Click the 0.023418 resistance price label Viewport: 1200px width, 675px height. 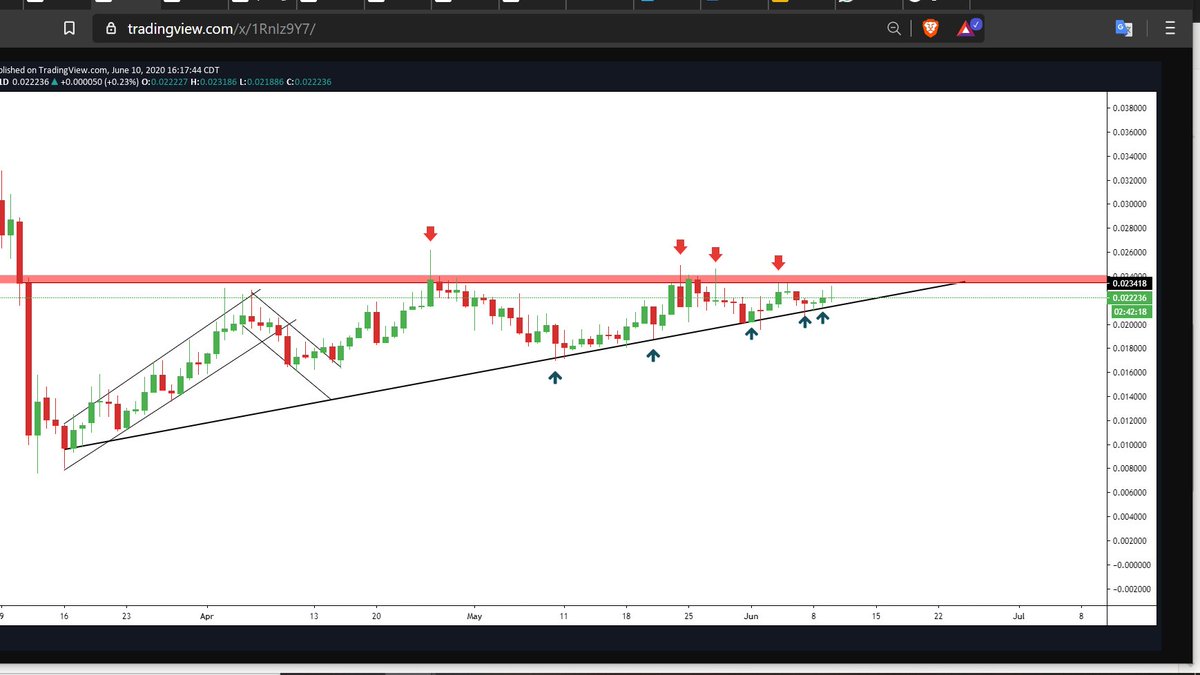click(x=1131, y=284)
